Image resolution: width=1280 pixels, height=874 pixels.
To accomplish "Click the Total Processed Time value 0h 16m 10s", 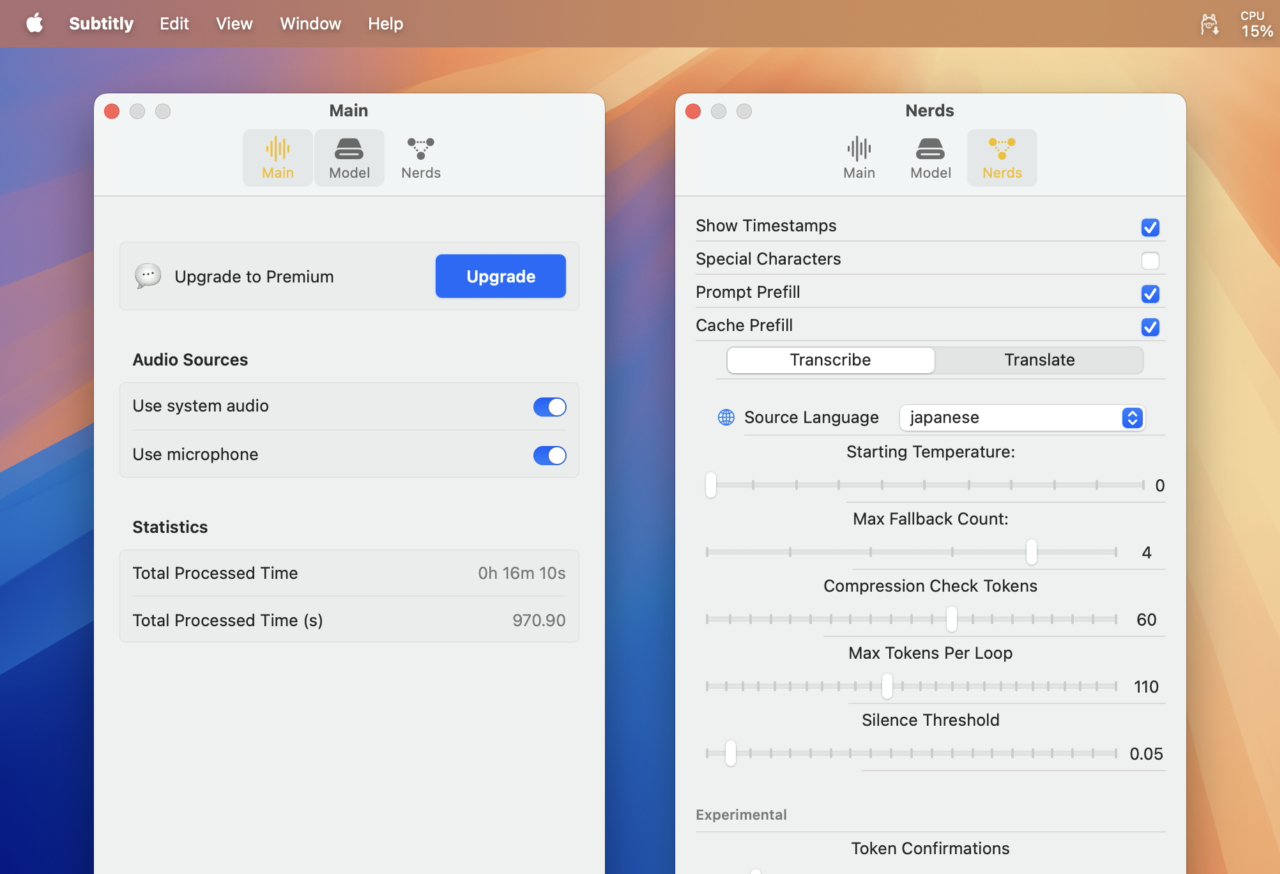I will click(522, 573).
